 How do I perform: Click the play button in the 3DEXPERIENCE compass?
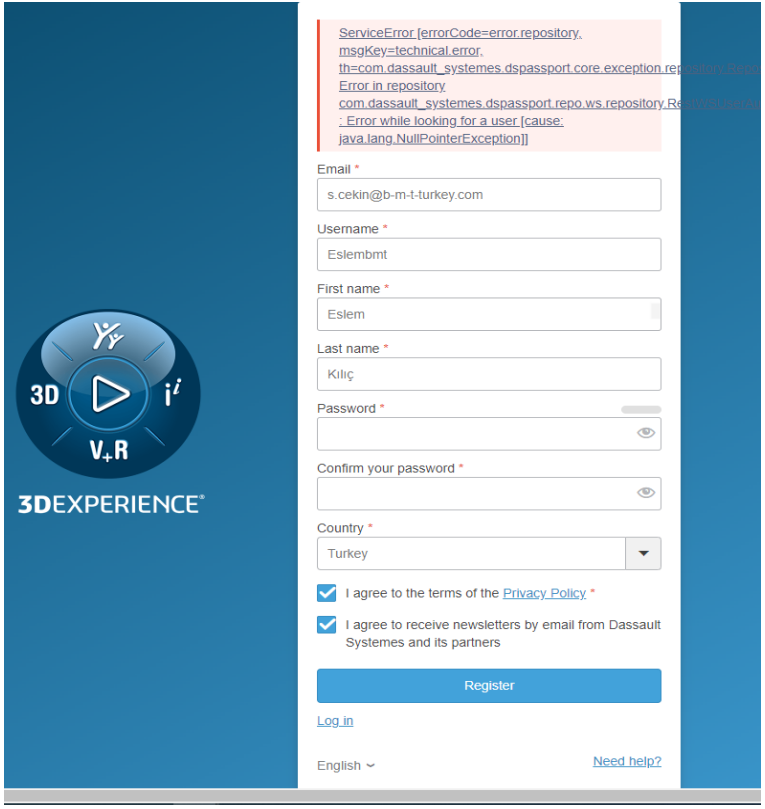(x=110, y=395)
